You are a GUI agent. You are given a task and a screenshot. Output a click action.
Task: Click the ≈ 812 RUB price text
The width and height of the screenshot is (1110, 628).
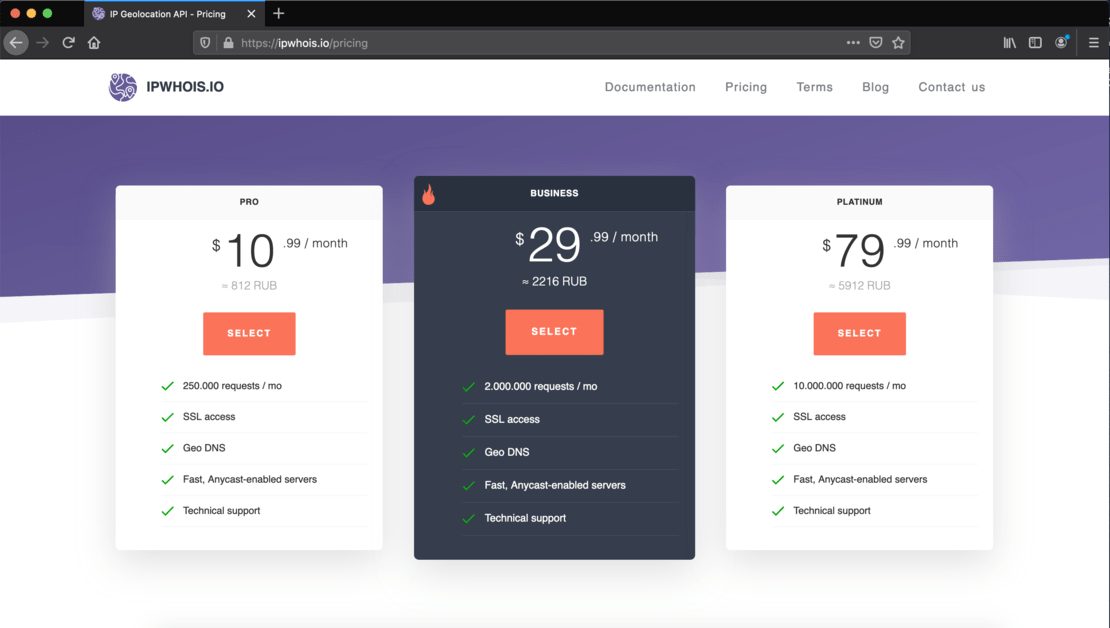(x=249, y=285)
